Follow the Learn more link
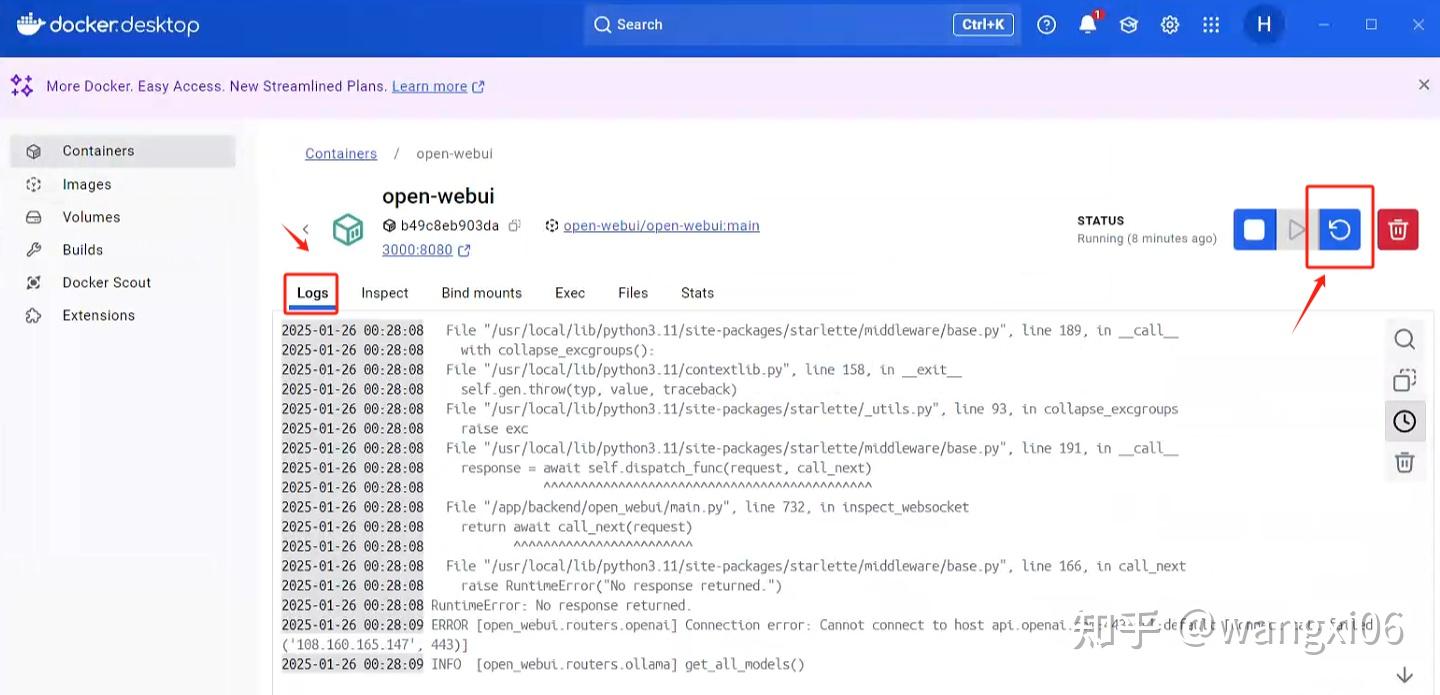 click(x=429, y=86)
